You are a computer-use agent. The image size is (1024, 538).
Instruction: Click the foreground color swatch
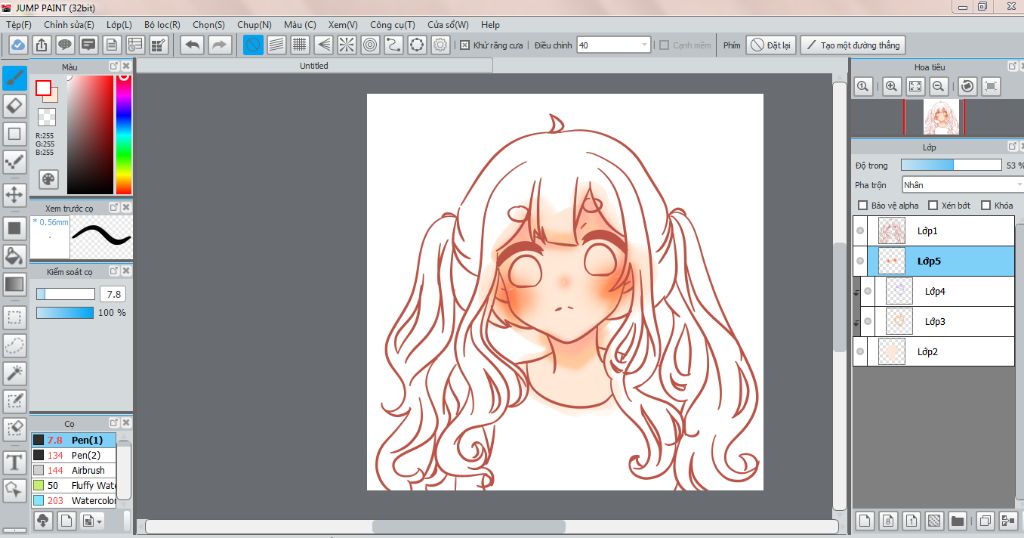click(x=43, y=88)
